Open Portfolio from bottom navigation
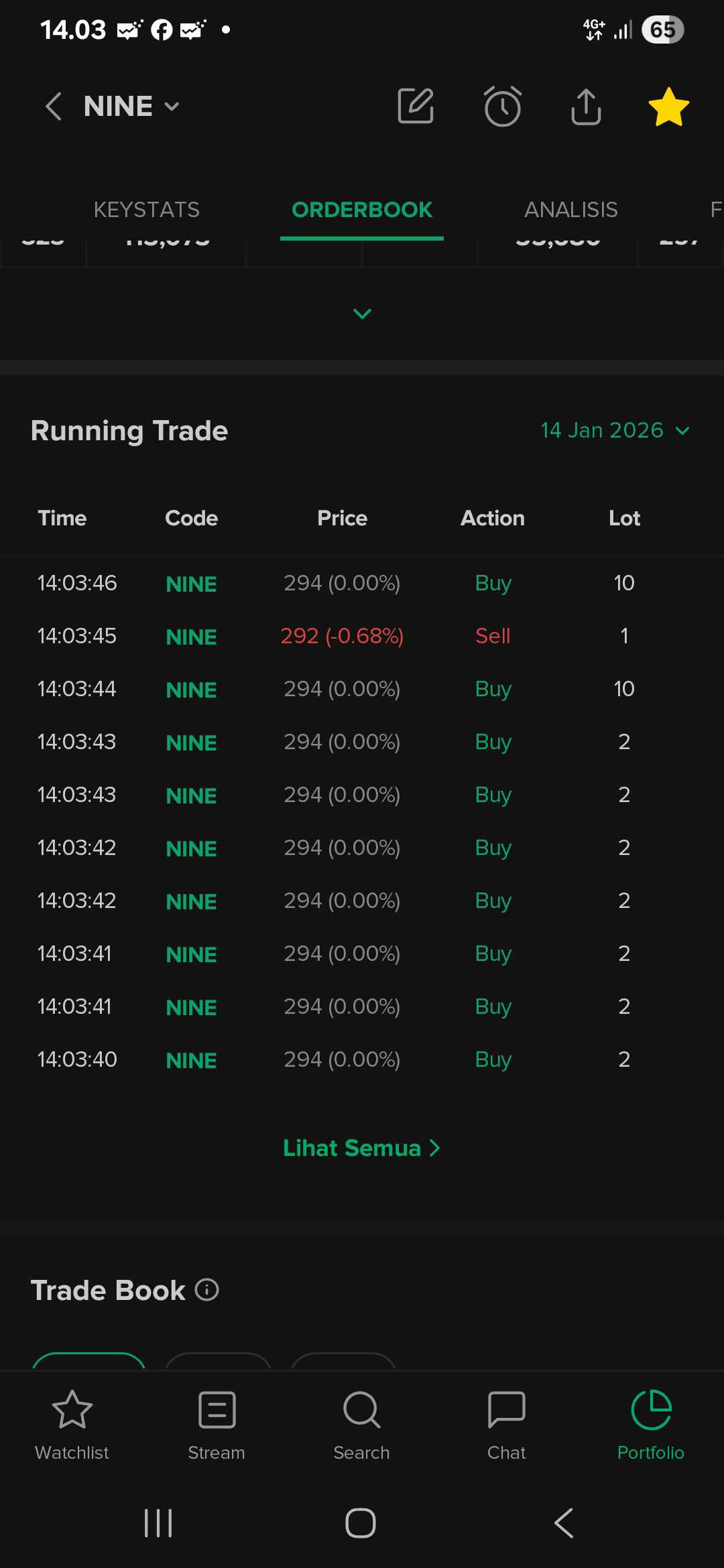This screenshot has width=724, height=1568. pos(650,1425)
